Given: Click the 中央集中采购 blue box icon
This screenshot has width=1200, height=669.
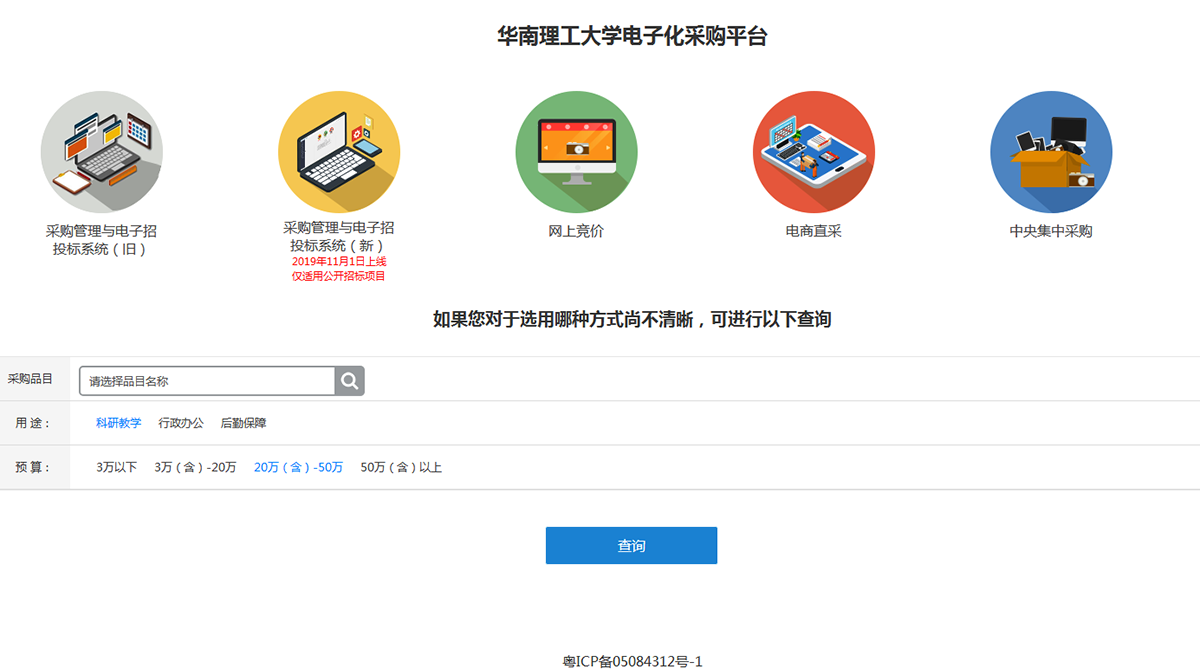Looking at the screenshot, I should click(x=1051, y=152).
